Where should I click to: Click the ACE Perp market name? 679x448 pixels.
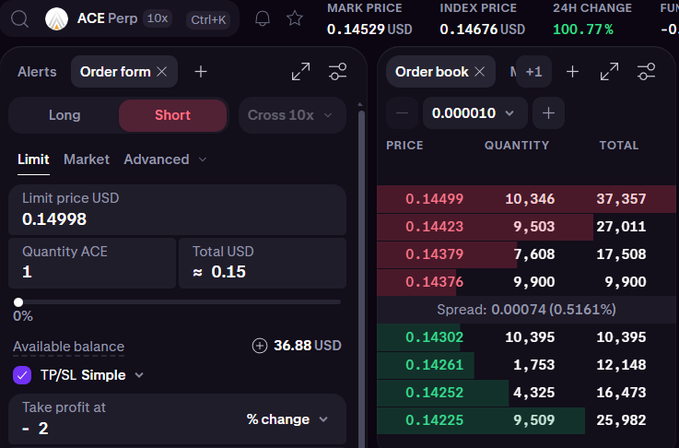tap(107, 19)
